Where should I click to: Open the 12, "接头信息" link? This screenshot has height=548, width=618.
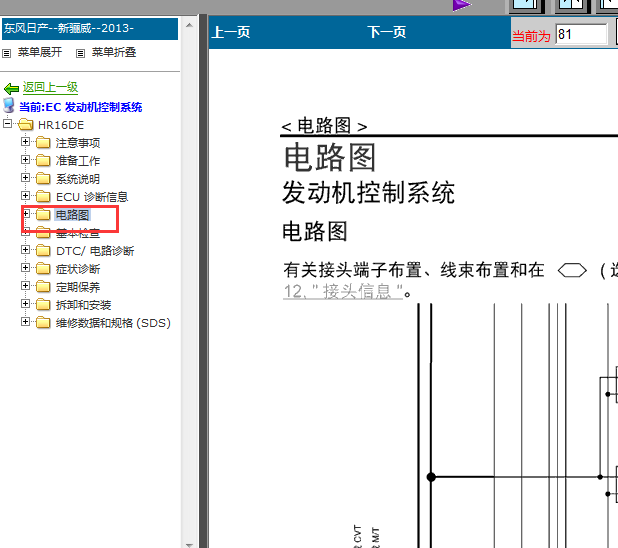point(343,292)
